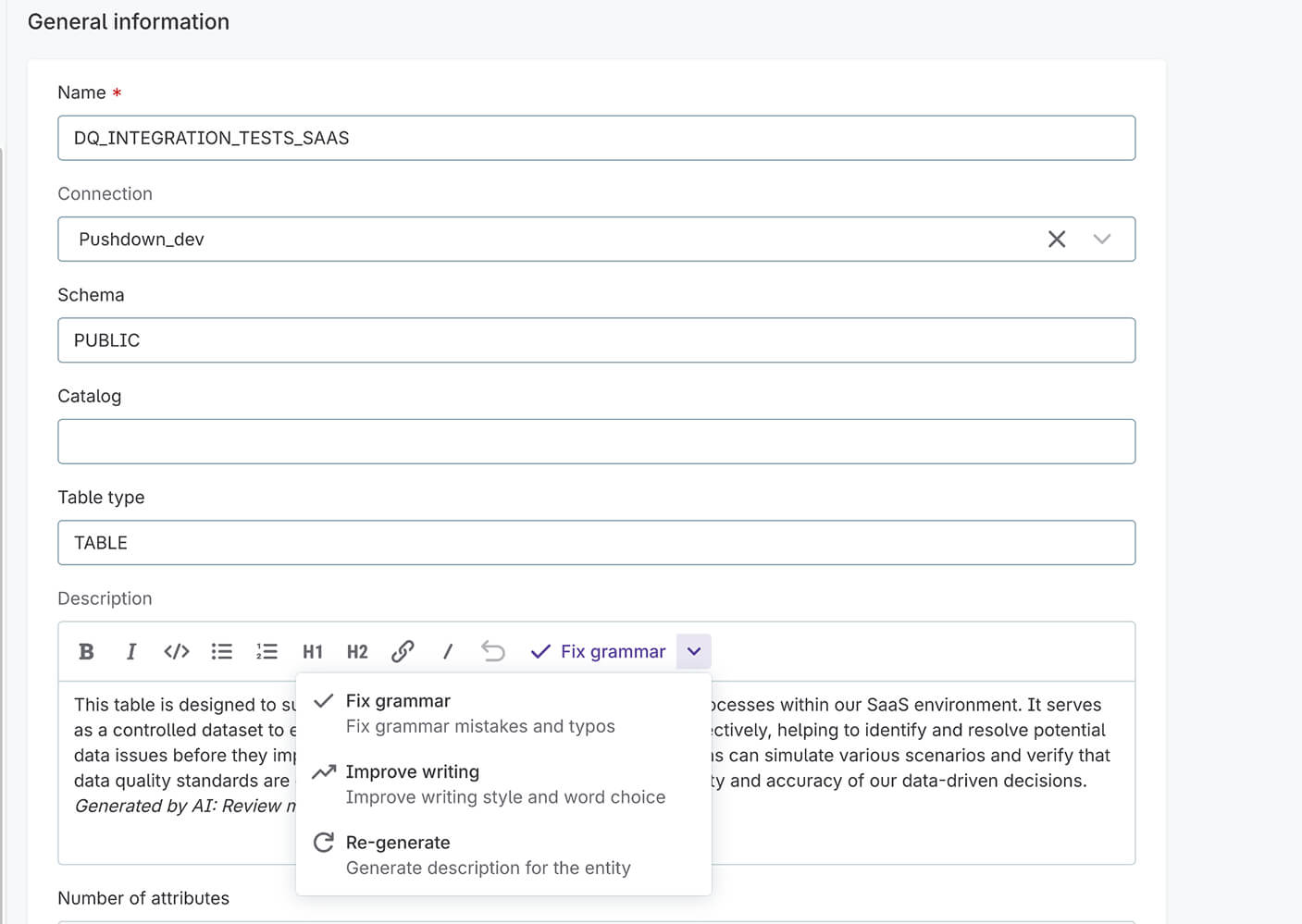This screenshot has height=924, width=1302.
Task: Create a numbered list in description
Action: click(267, 651)
